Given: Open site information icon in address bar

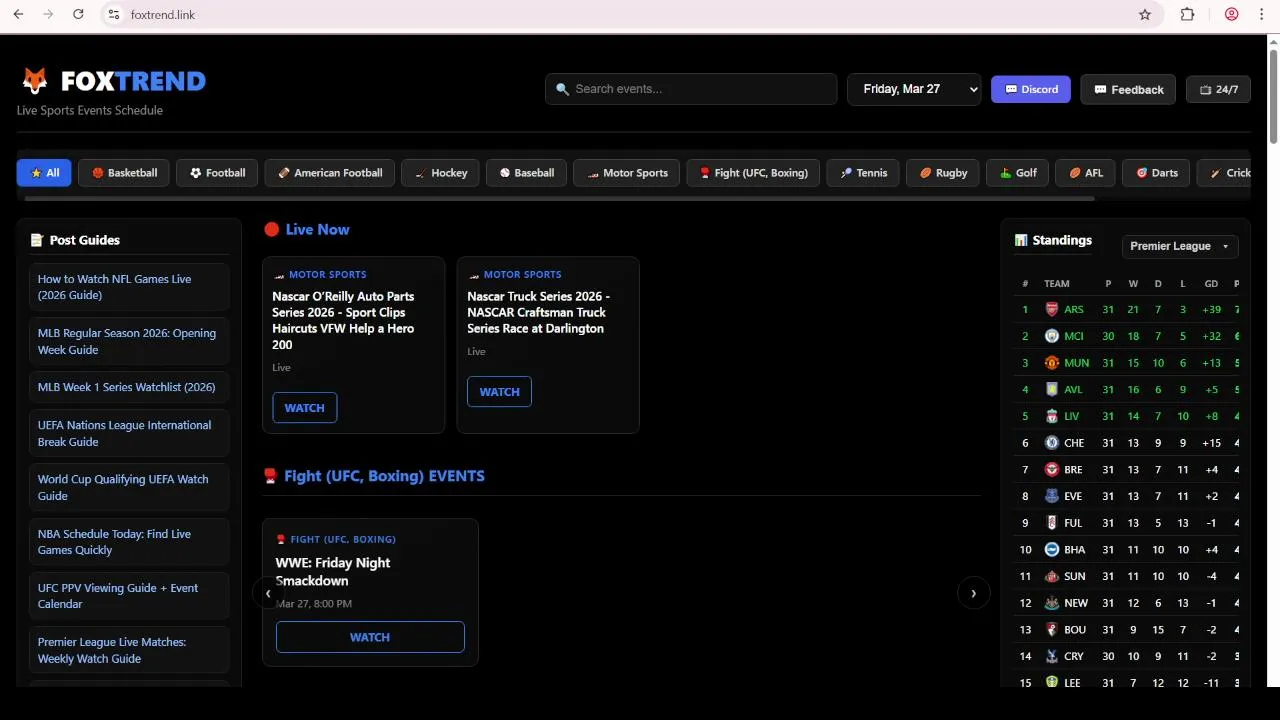Looking at the screenshot, I should (113, 15).
